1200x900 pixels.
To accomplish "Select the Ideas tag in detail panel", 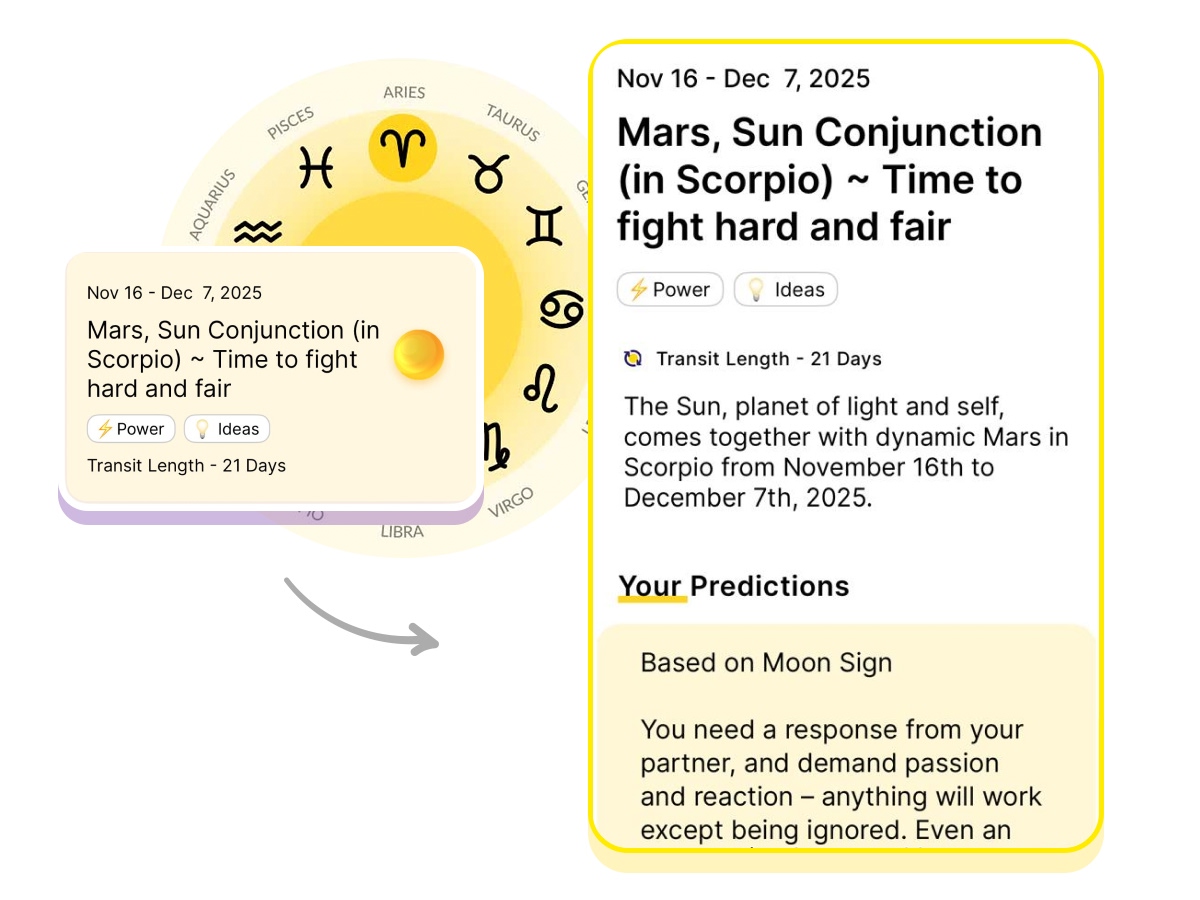I will [786, 290].
